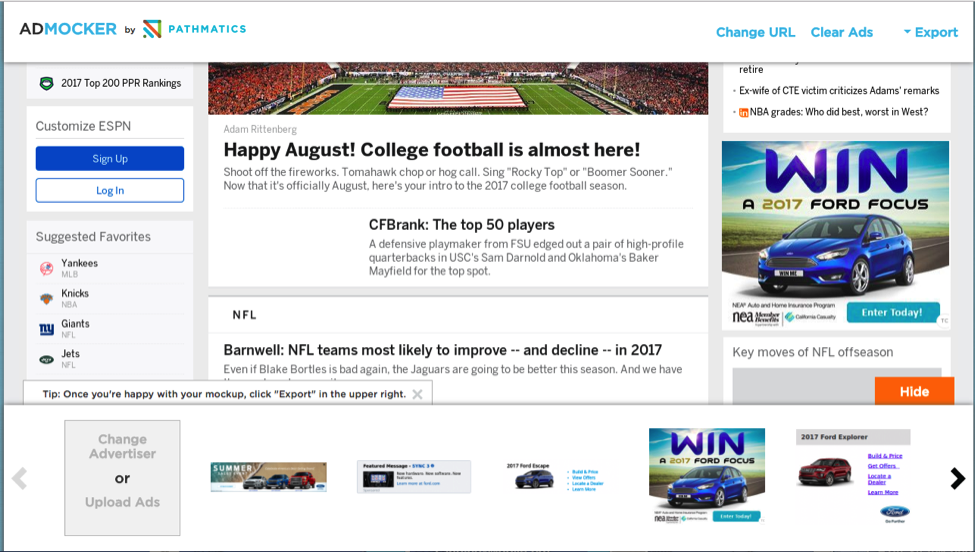The height and width of the screenshot is (553, 975).
Task: Click Build & Price in Explorer ad
Action: pos(885,456)
